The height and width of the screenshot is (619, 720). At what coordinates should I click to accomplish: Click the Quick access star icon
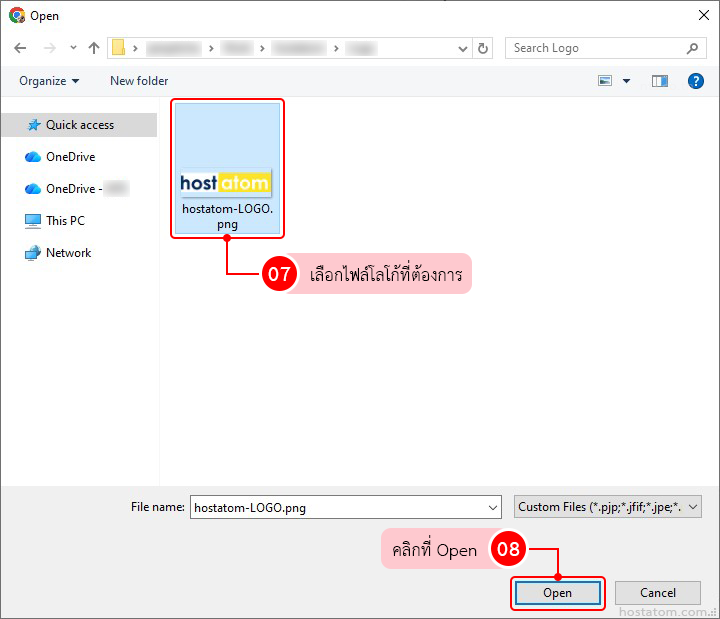34,125
